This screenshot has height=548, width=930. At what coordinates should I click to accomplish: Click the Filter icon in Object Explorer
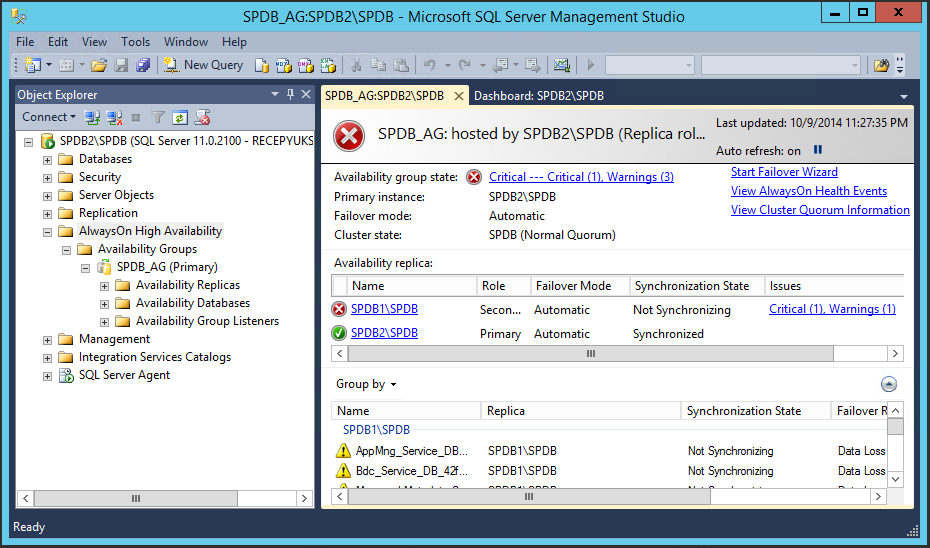(x=158, y=117)
